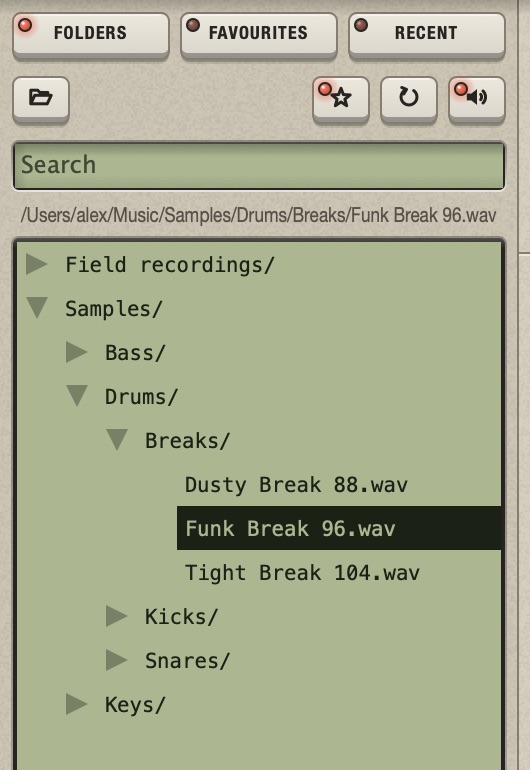Open the folder browse icon button
The image size is (530, 770).
pyautogui.click(x=41, y=98)
